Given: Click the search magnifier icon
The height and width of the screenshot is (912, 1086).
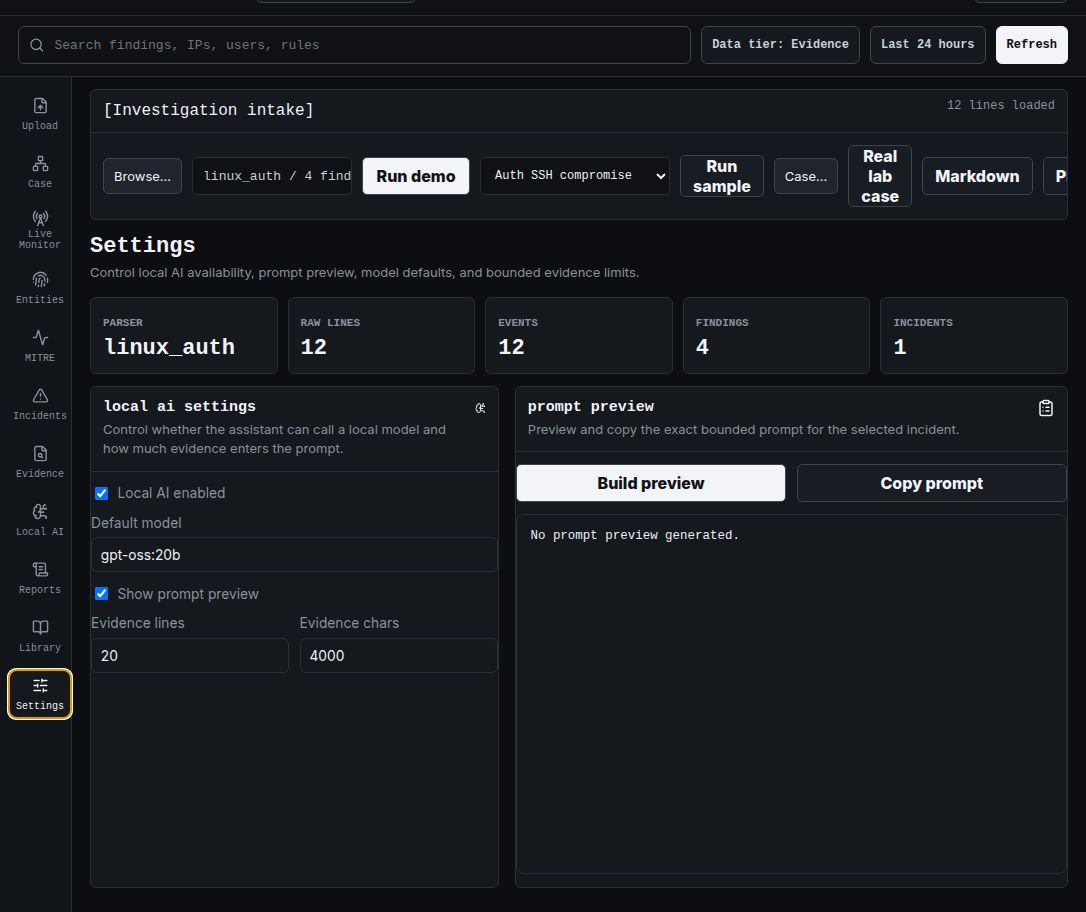Looking at the screenshot, I should coord(37,45).
